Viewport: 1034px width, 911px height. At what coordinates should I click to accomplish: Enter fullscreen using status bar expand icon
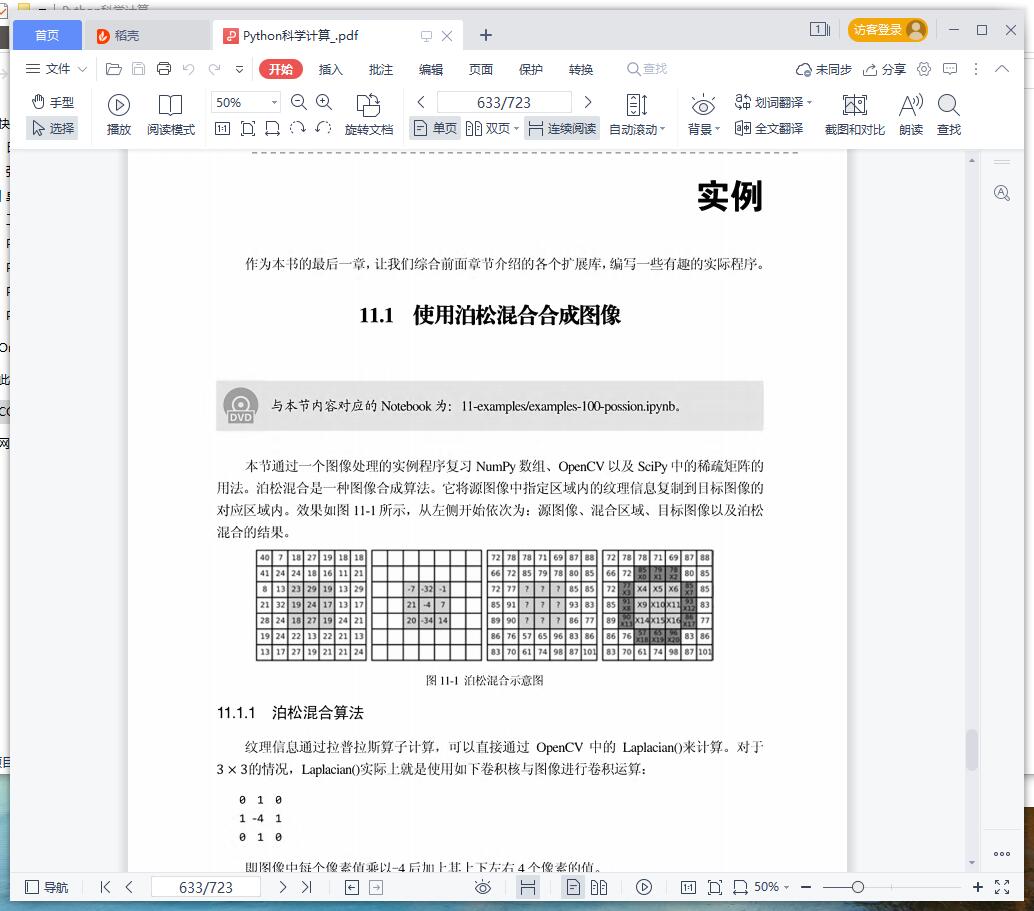(x=1002, y=887)
